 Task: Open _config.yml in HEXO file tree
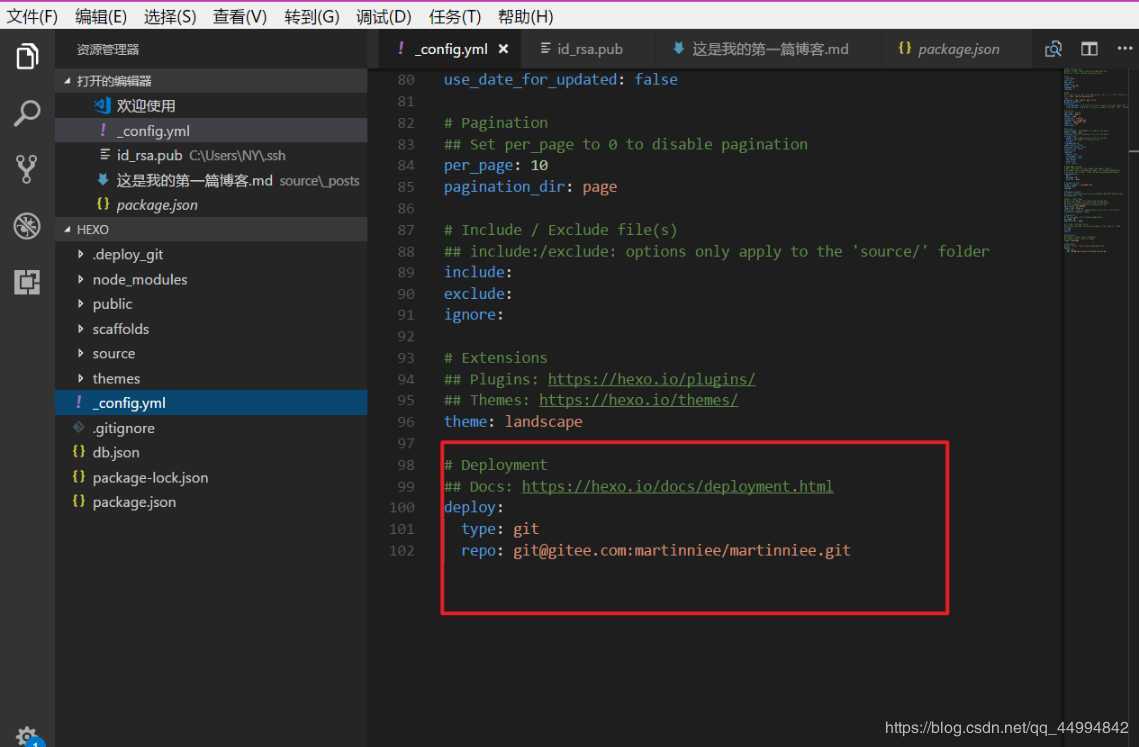211,403
